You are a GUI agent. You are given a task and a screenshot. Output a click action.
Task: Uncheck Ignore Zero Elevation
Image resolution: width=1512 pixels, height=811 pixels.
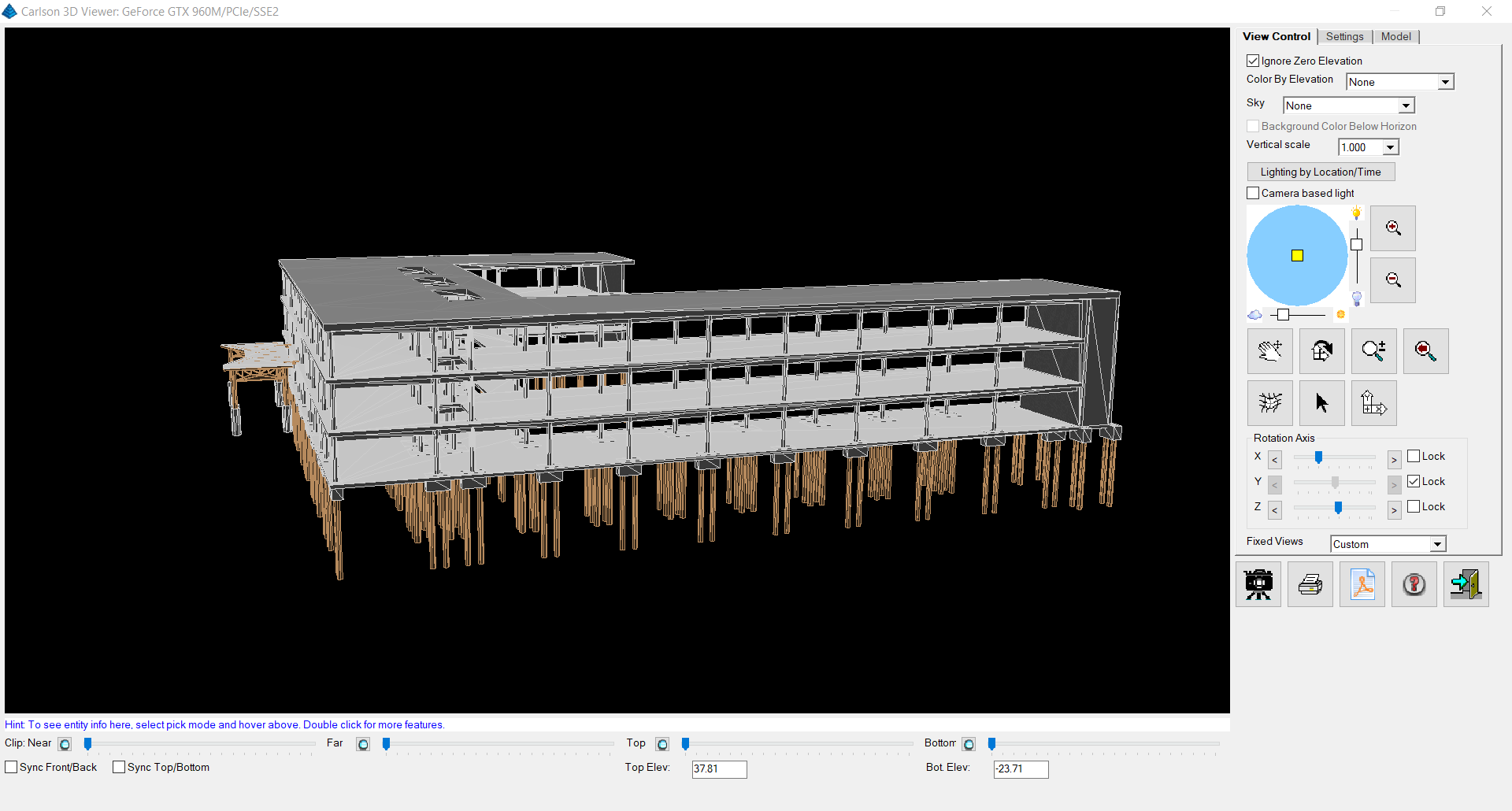[x=1253, y=61]
